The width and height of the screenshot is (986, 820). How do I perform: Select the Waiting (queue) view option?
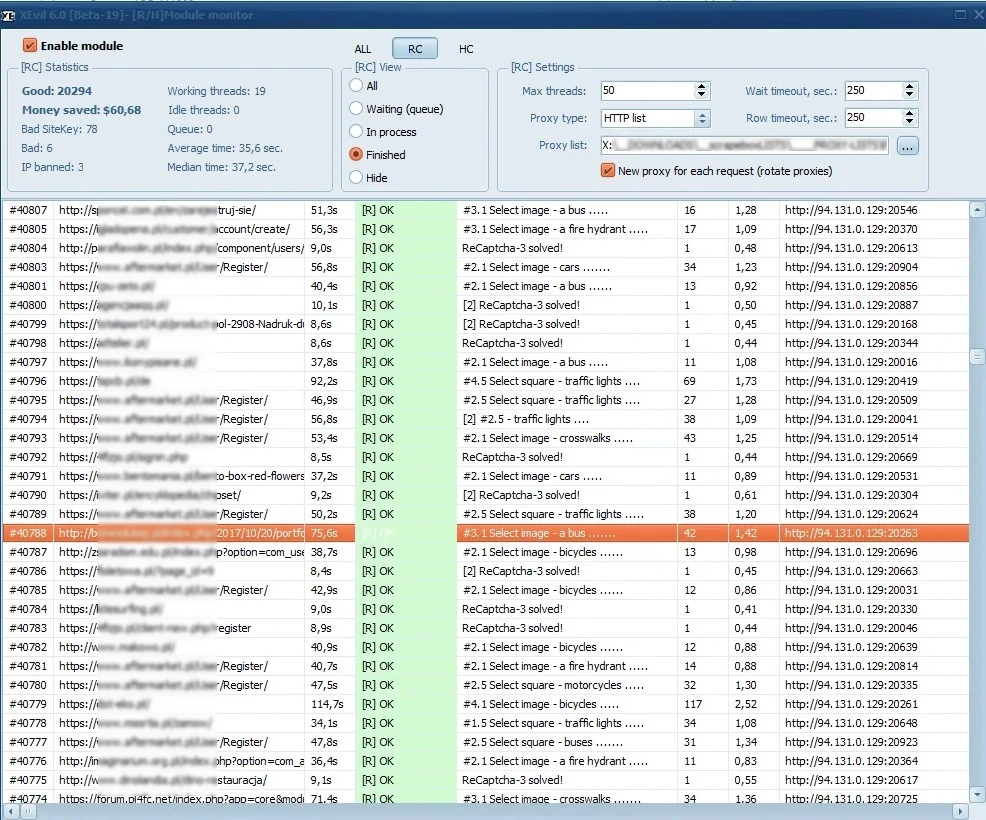356,109
